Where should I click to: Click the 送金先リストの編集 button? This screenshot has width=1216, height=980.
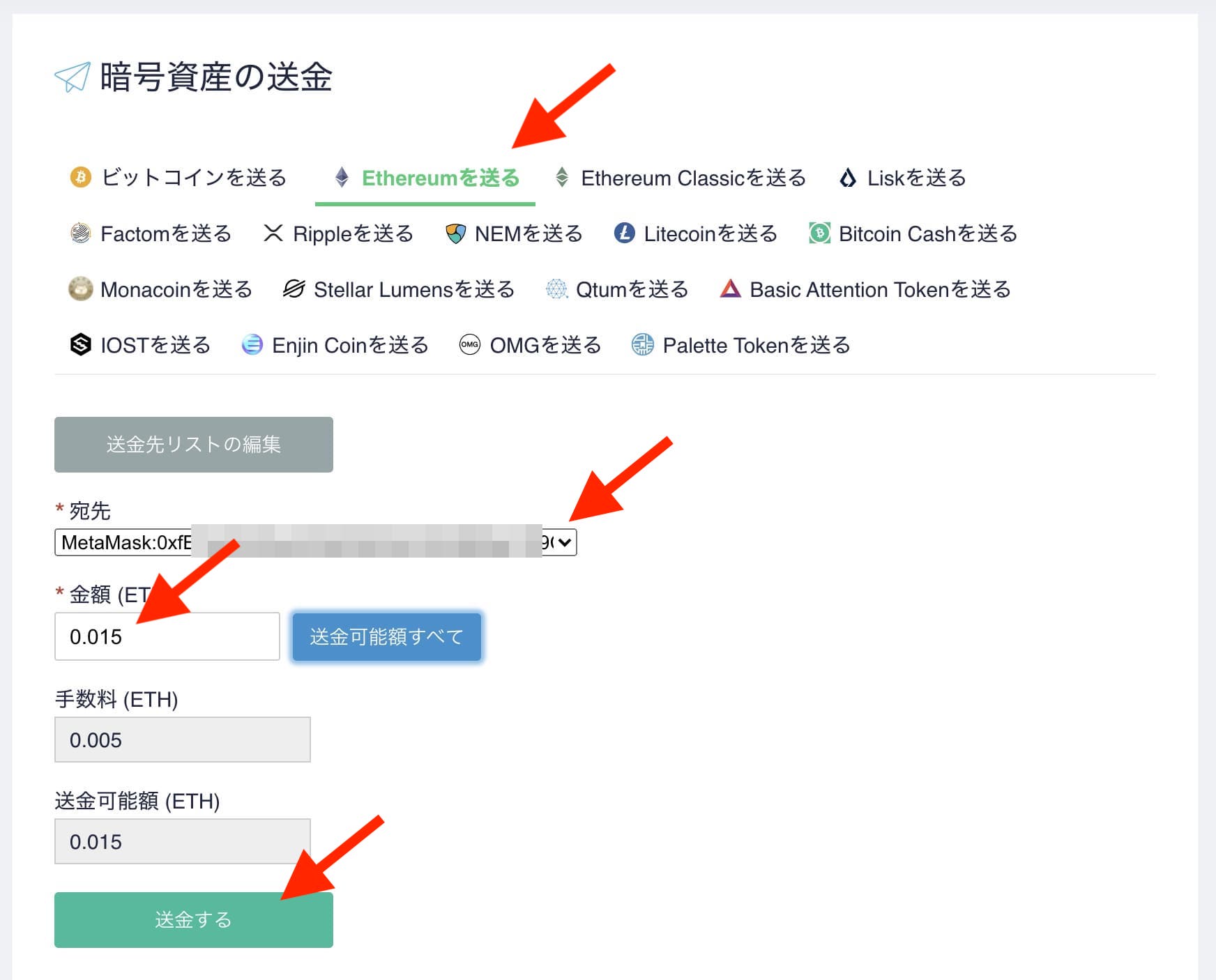tap(193, 445)
